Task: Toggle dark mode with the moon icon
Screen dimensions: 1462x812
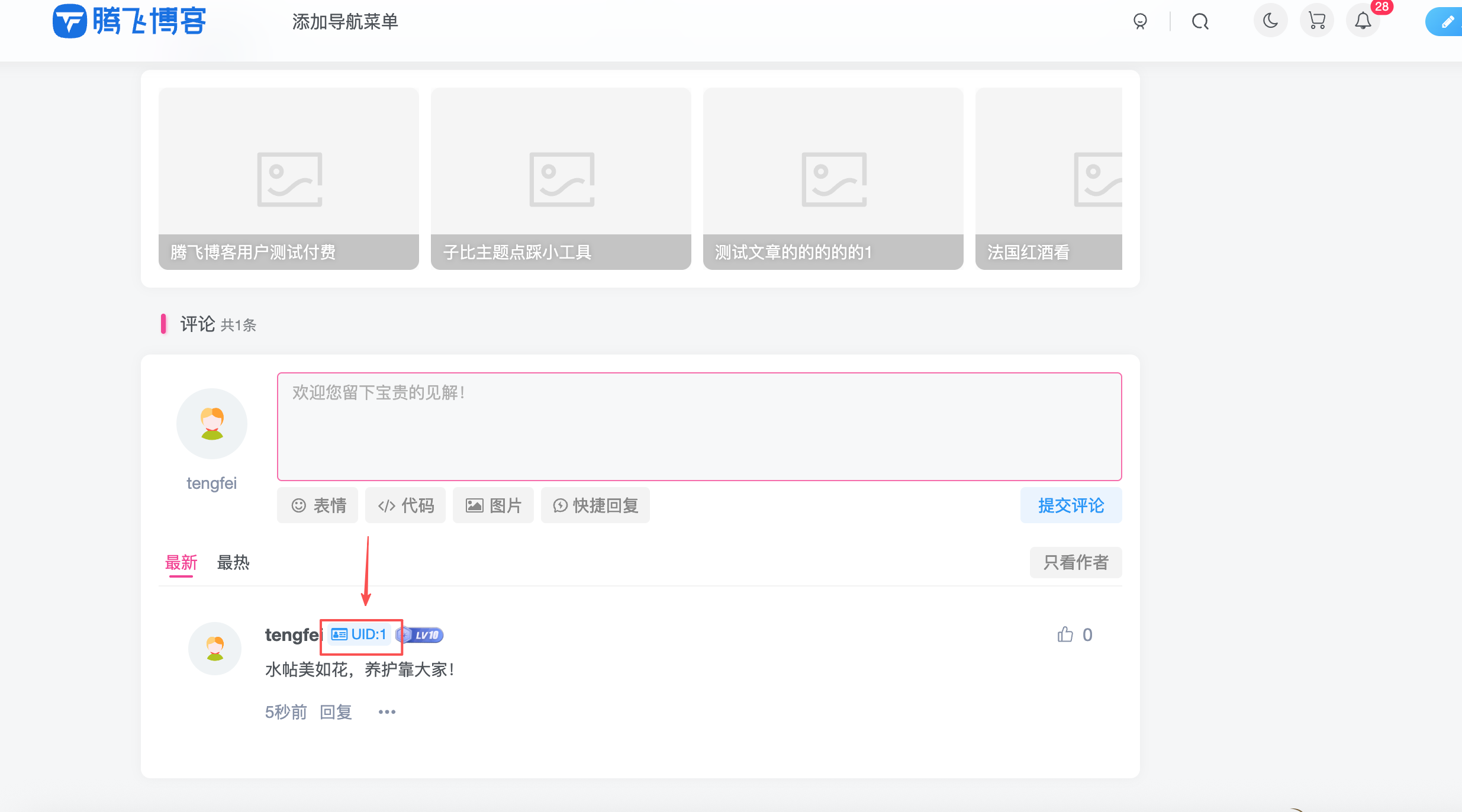Action: (1271, 20)
